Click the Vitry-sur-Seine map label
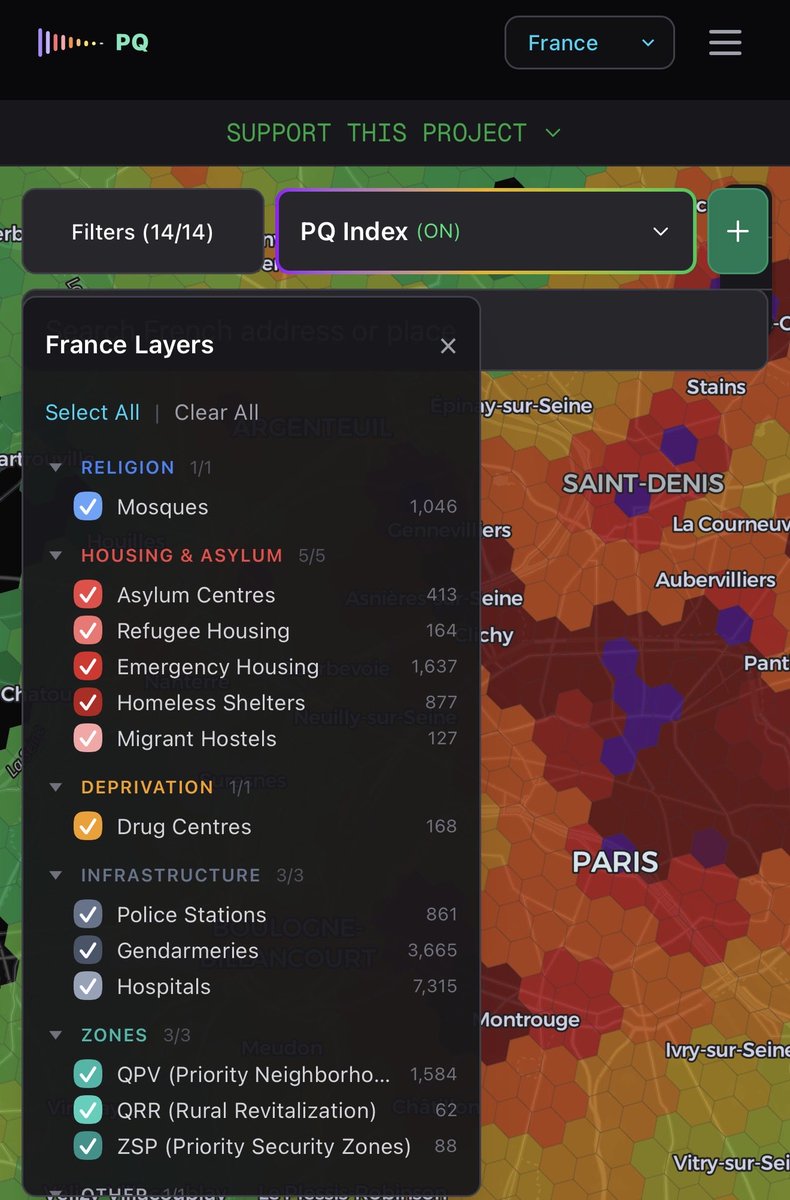Viewport: 790px width, 1200px height. [731, 1164]
